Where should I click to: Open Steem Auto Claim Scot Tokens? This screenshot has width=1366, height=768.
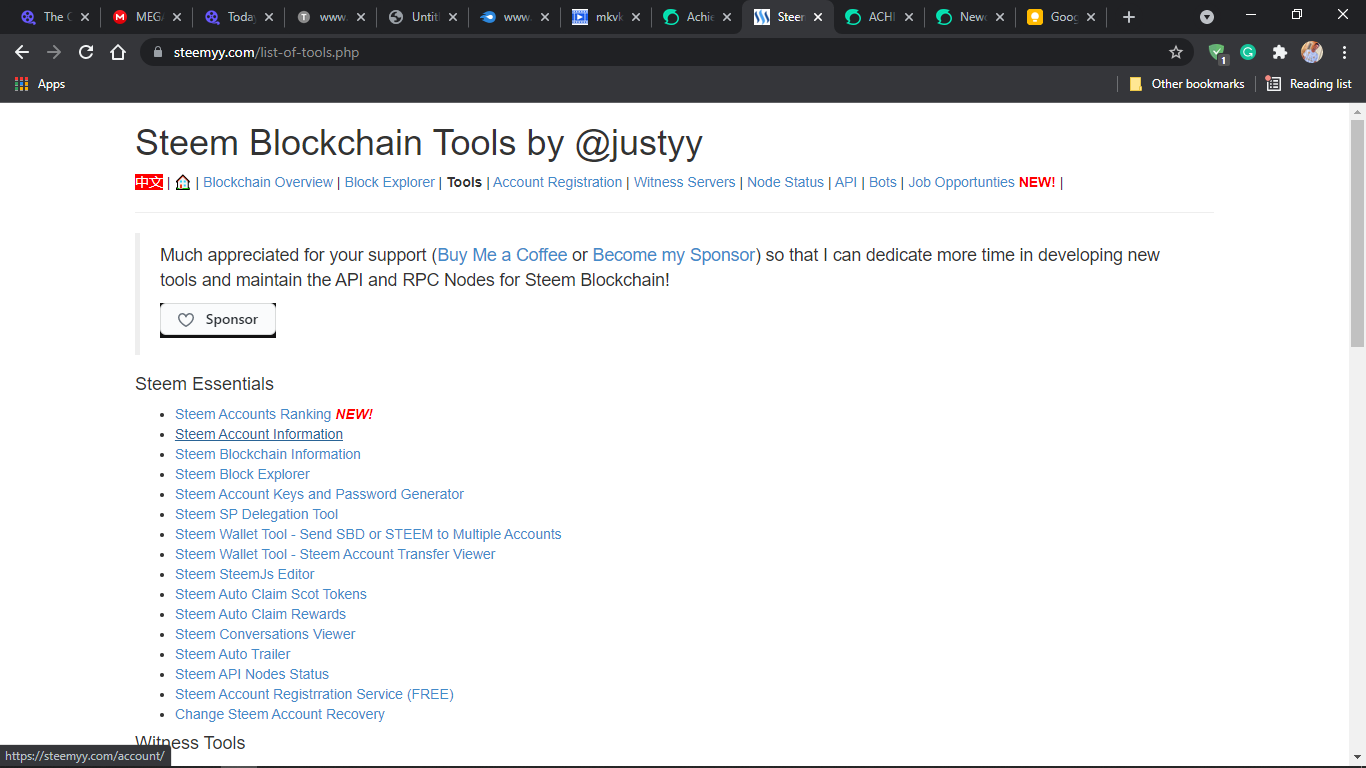tap(271, 594)
